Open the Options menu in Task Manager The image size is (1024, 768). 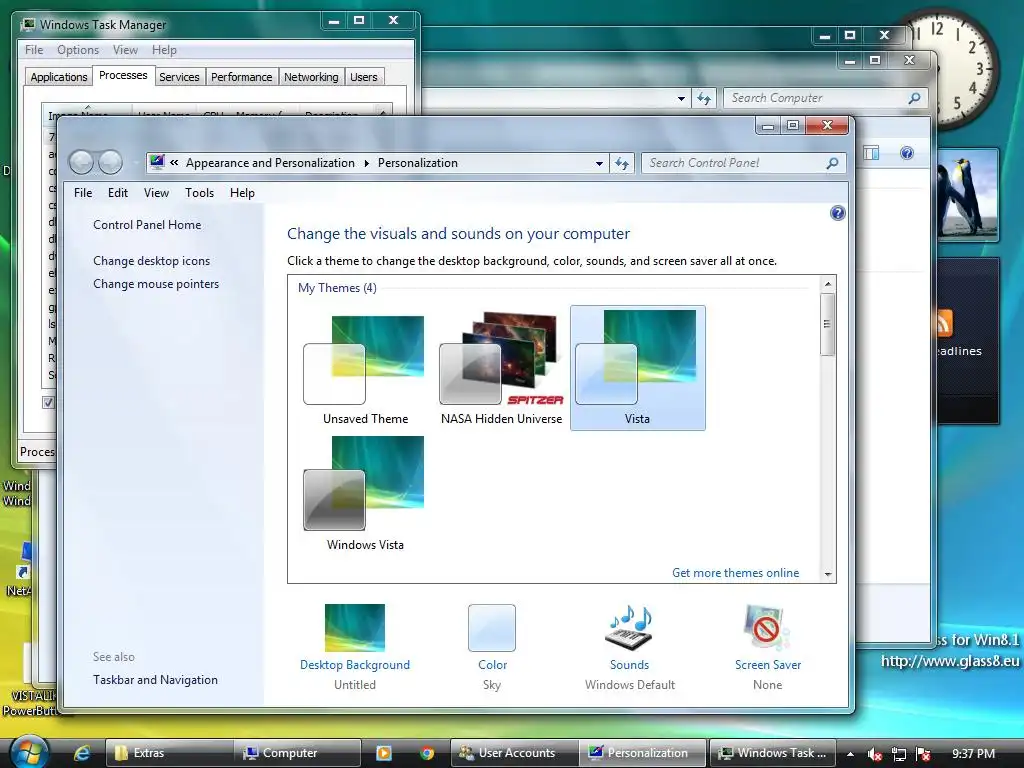78,50
